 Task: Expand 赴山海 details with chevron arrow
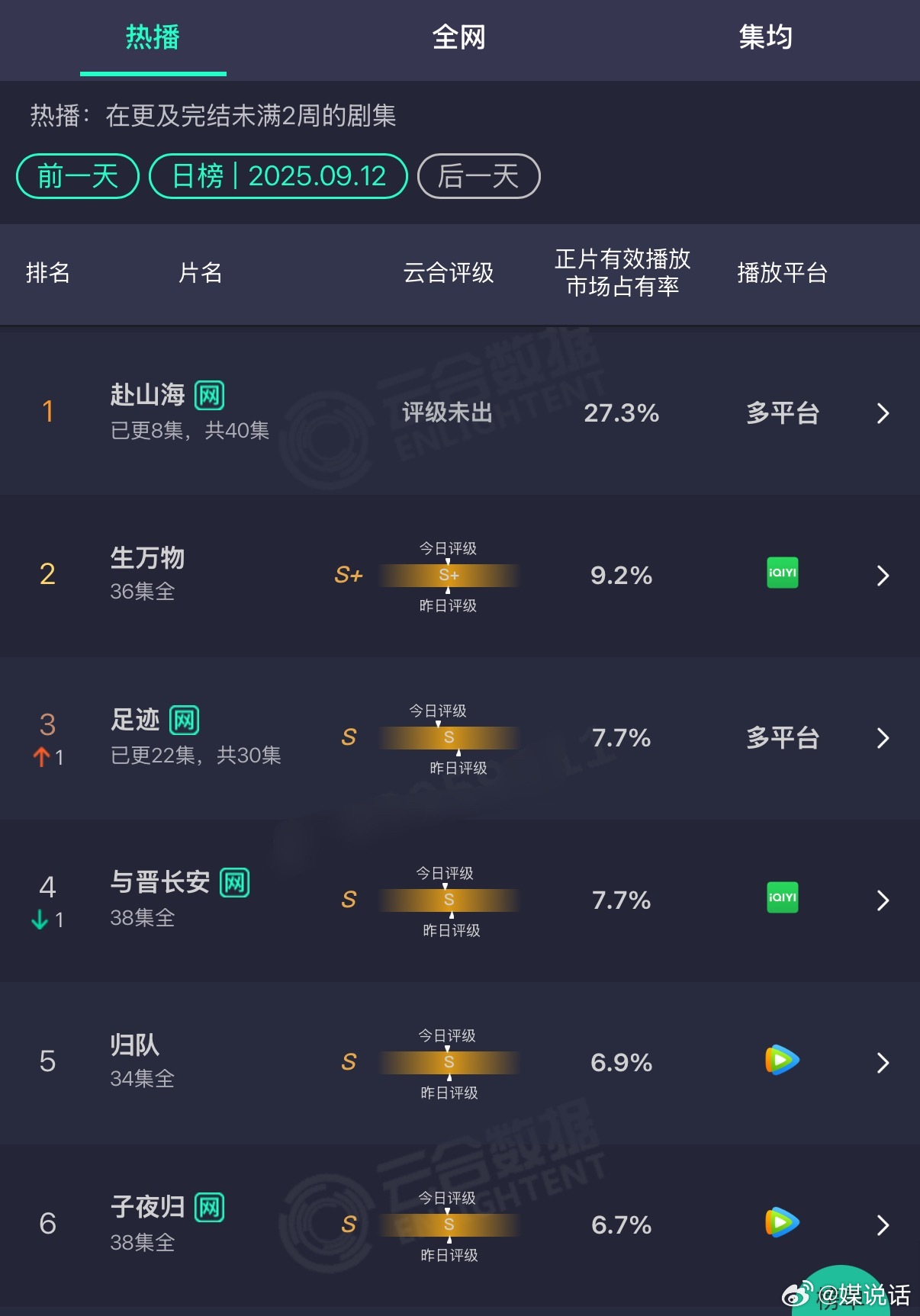tap(883, 413)
